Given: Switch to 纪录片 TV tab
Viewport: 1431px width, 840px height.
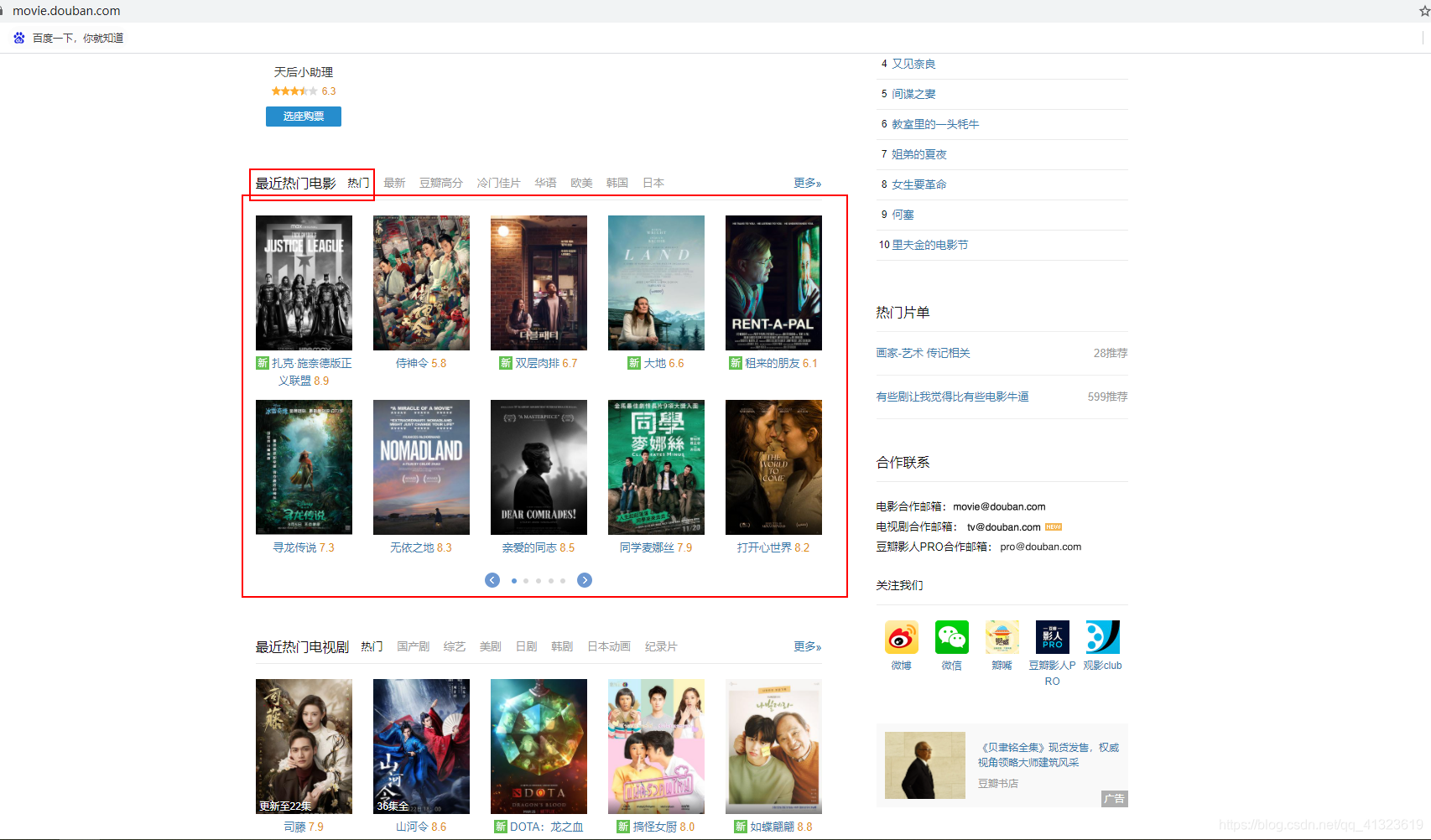Looking at the screenshot, I should pyautogui.click(x=661, y=646).
